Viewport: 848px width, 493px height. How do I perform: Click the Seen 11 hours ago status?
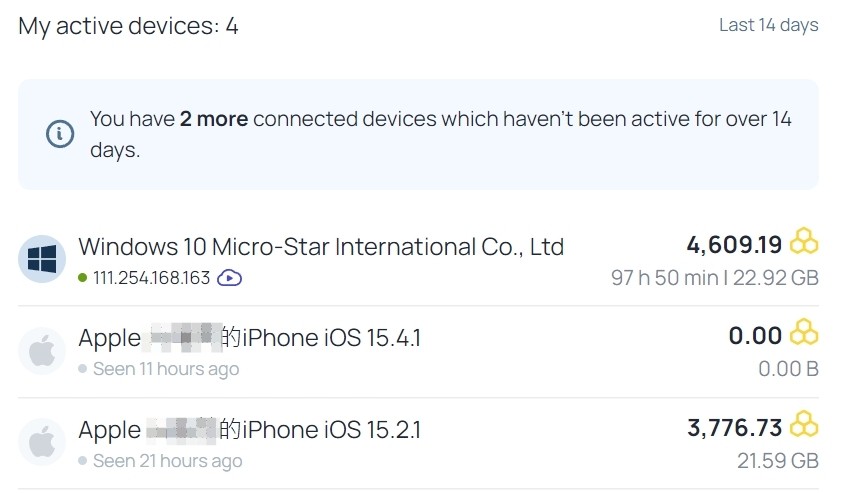point(165,369)
